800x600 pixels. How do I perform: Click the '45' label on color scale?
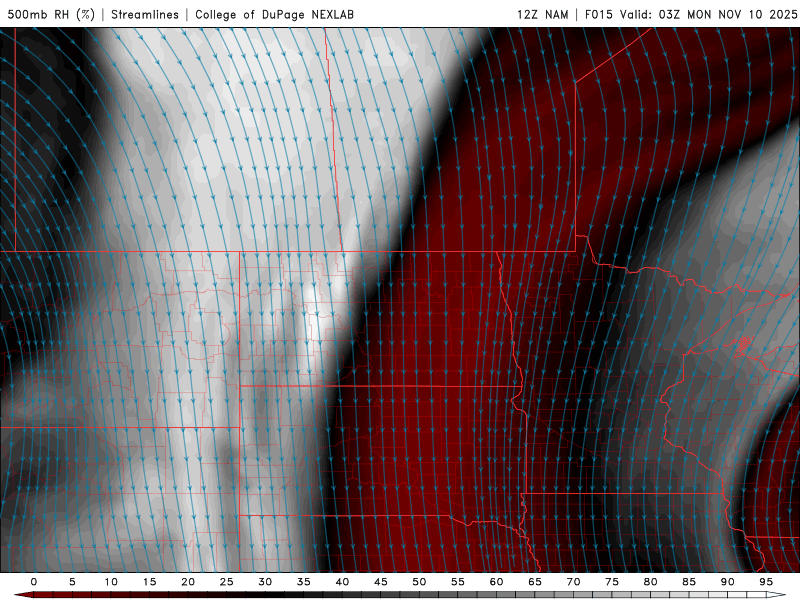[x=381, y=582]
